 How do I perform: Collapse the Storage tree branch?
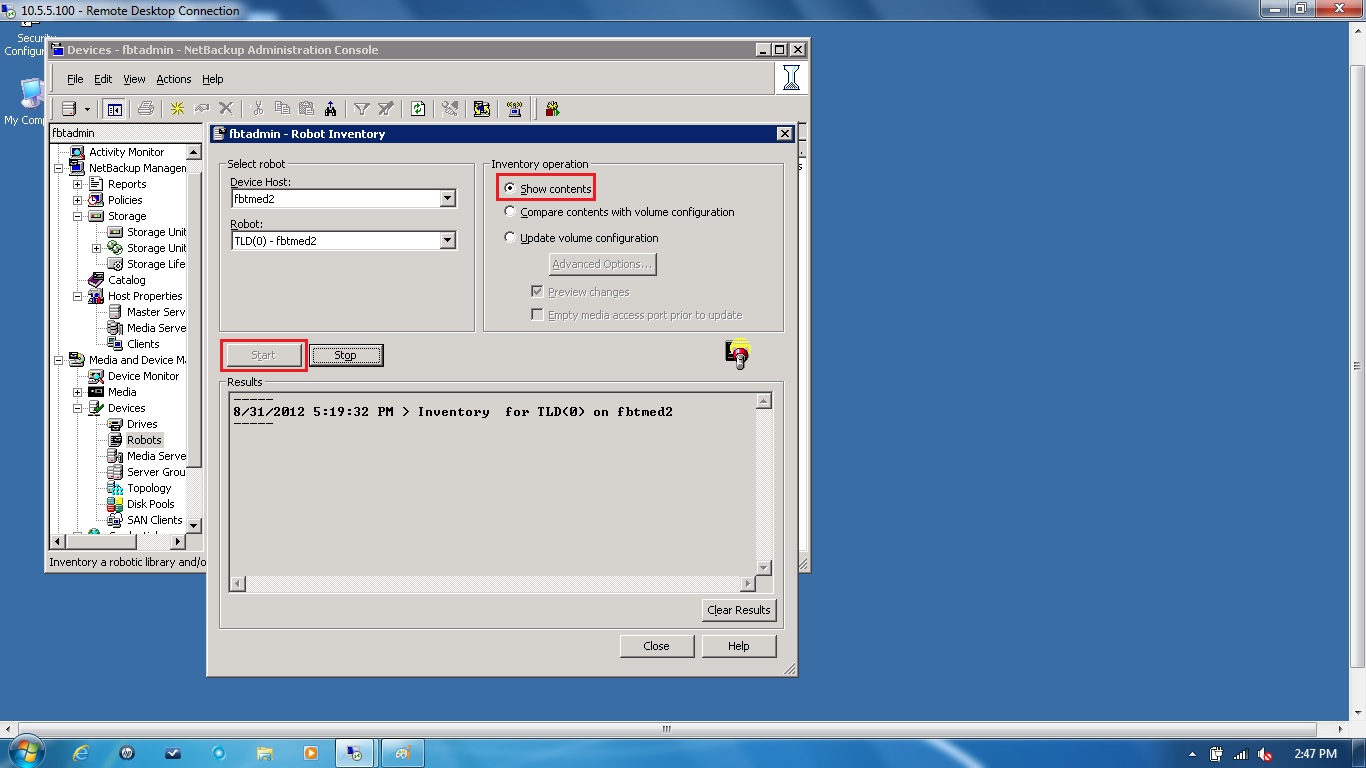coord(77,216)
